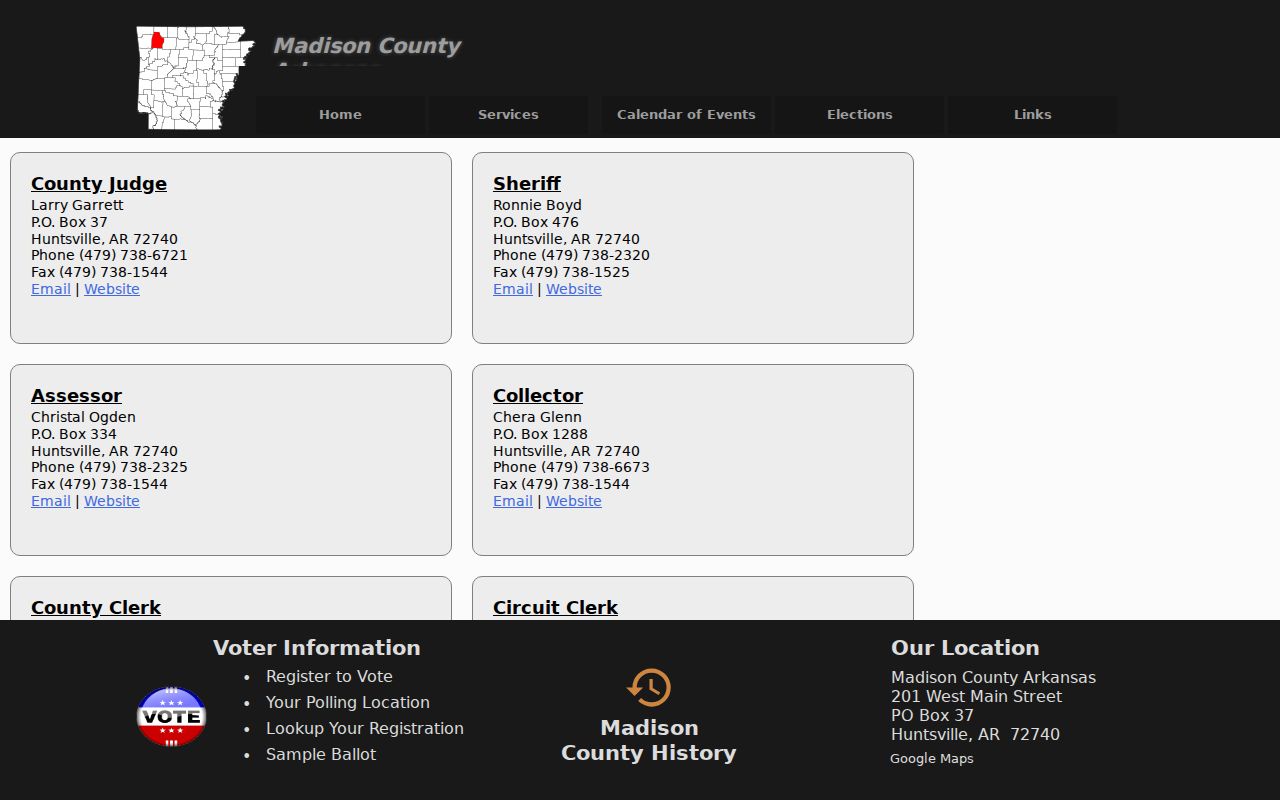The image size is (1280, 800).
Task: Email the Assessor
Action: pos(51,501)
